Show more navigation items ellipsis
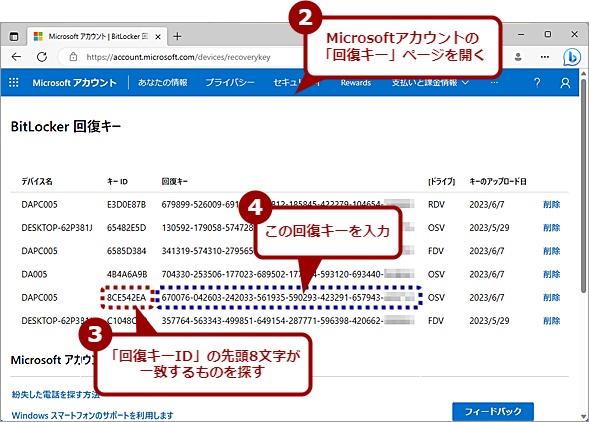 494,82
